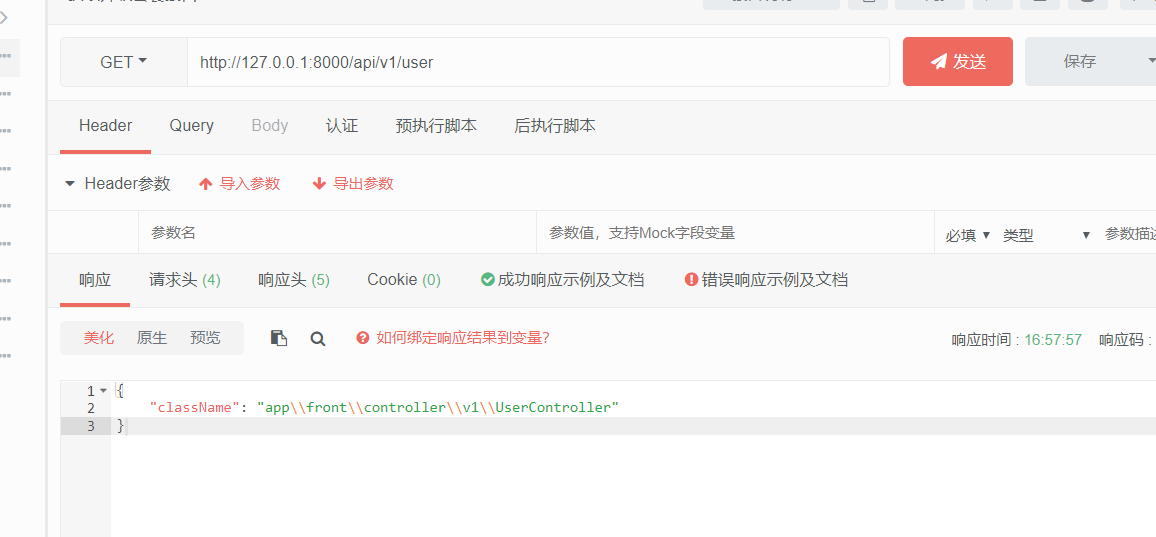1156x537 pixels.
Task: Select the 美化 view mode
Action: [99, 339]
